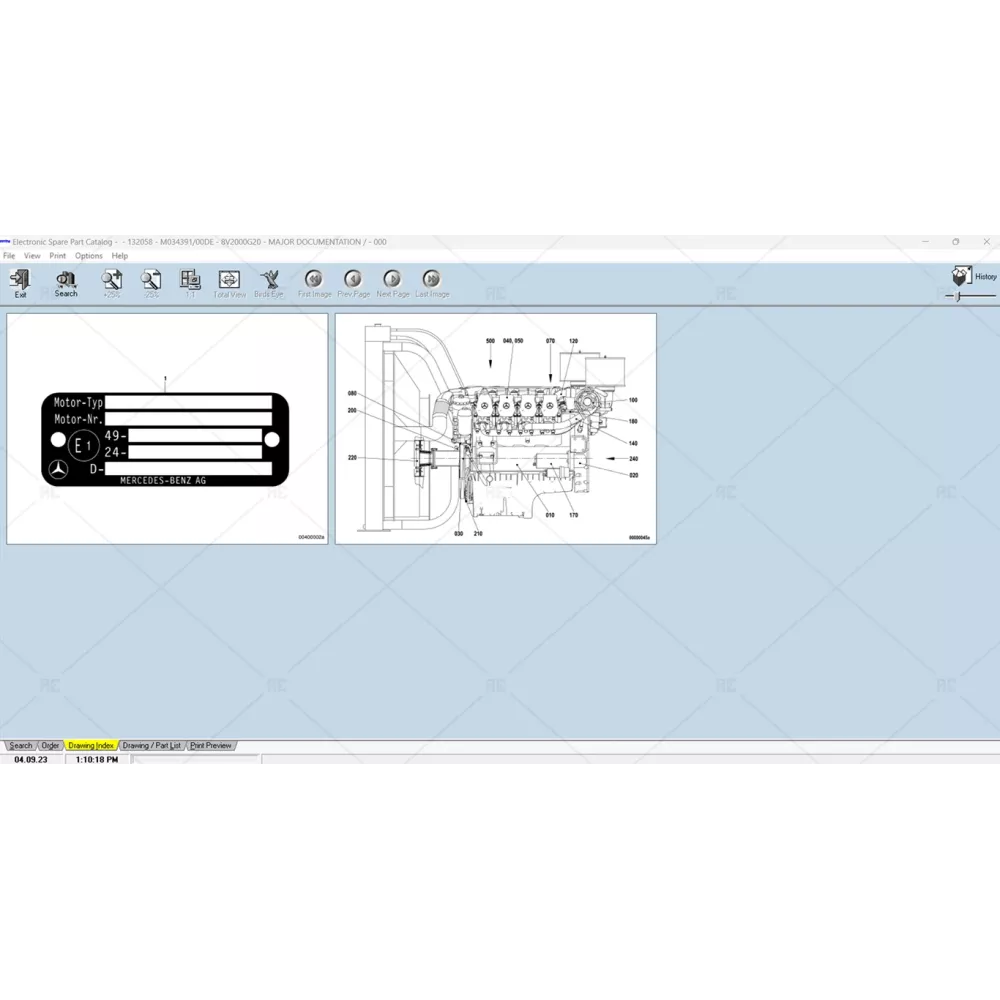Switch to the Print Preview tab

pyautogui.click(x=211, y=746)
